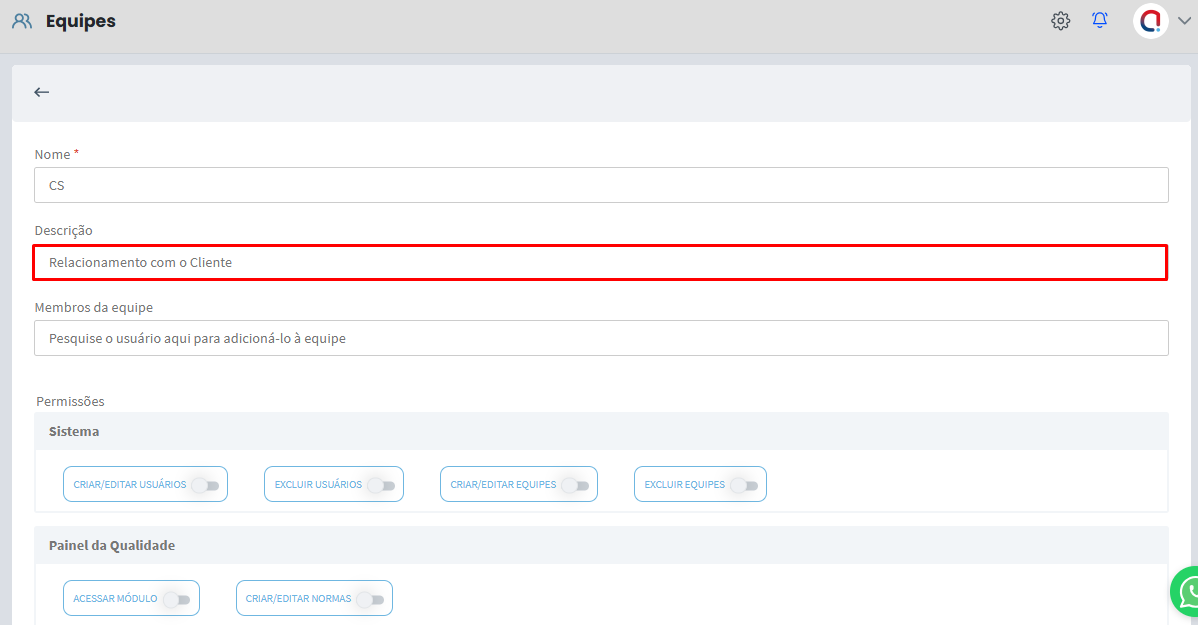Expand the profile dropdown chevron
Viewport: 1198px width, 625px height.
click(x=1184, y=22)
